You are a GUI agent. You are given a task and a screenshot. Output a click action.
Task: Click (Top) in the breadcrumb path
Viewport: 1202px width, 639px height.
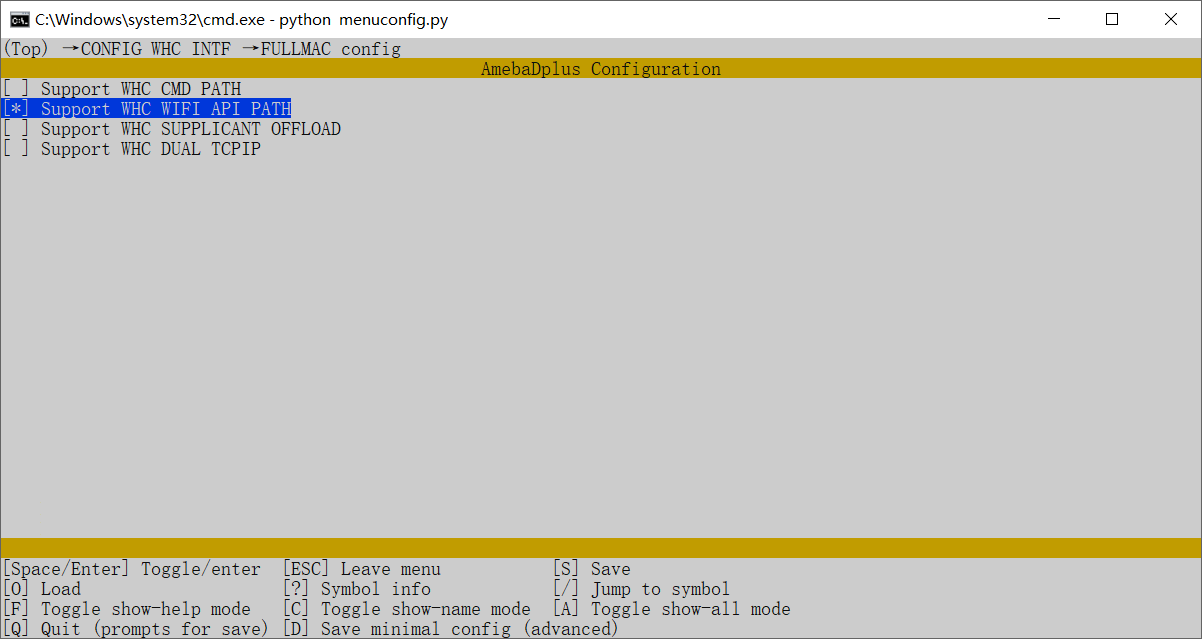pos(26,49)
